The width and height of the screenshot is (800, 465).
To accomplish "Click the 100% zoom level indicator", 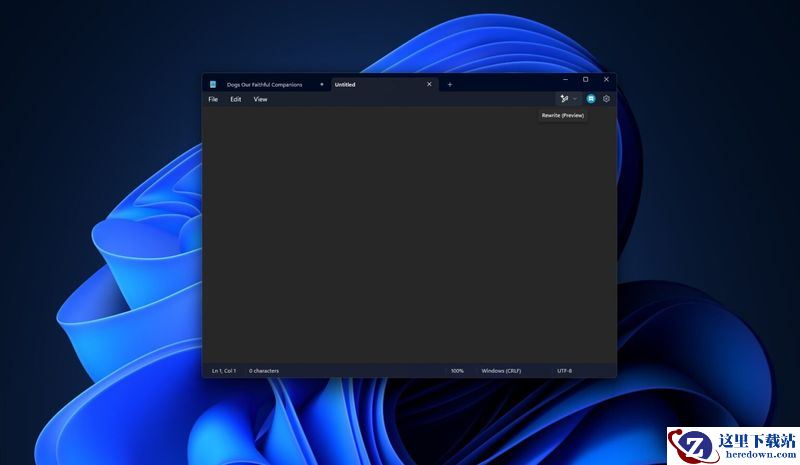I will tap(457, 371).
